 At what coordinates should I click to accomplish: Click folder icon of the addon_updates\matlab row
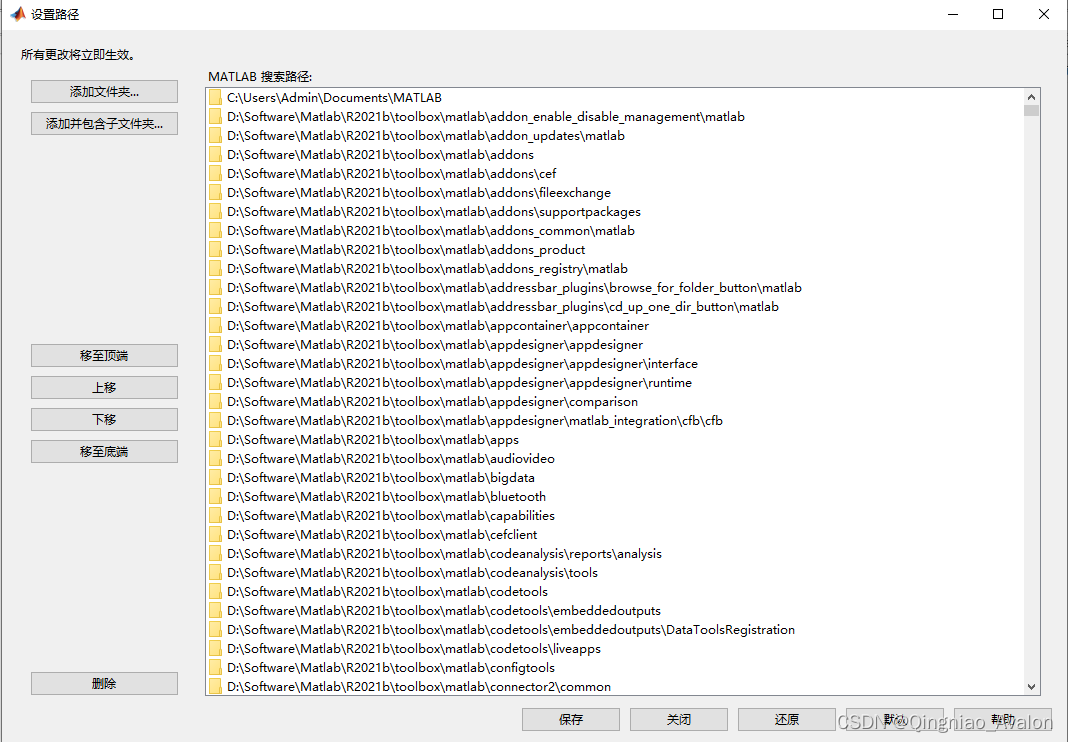coord(215,136)
